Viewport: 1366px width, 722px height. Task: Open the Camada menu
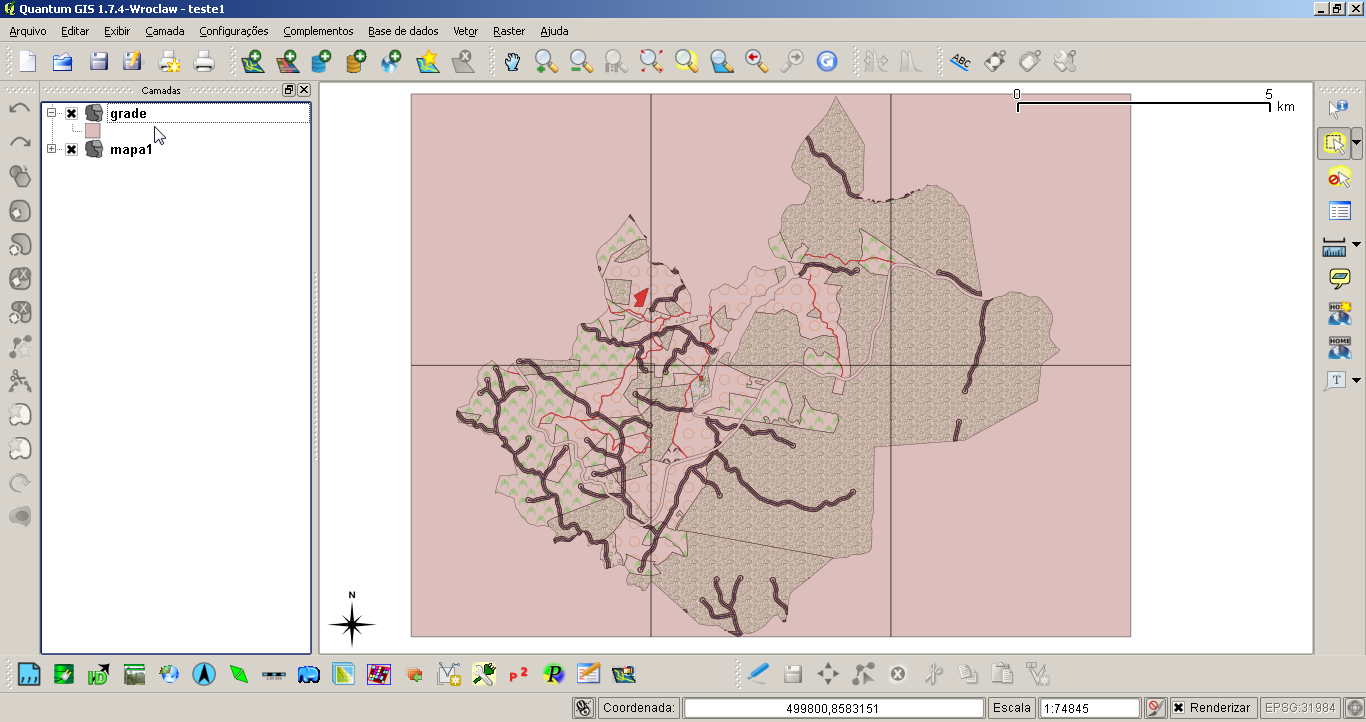pos(165,31)
